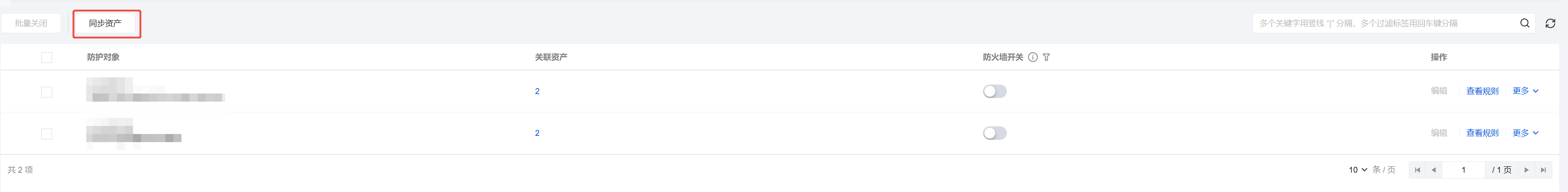The width and height of the screenshot is (1568, 192).
Task: Go to the previous page
Action: (1434, 170)
